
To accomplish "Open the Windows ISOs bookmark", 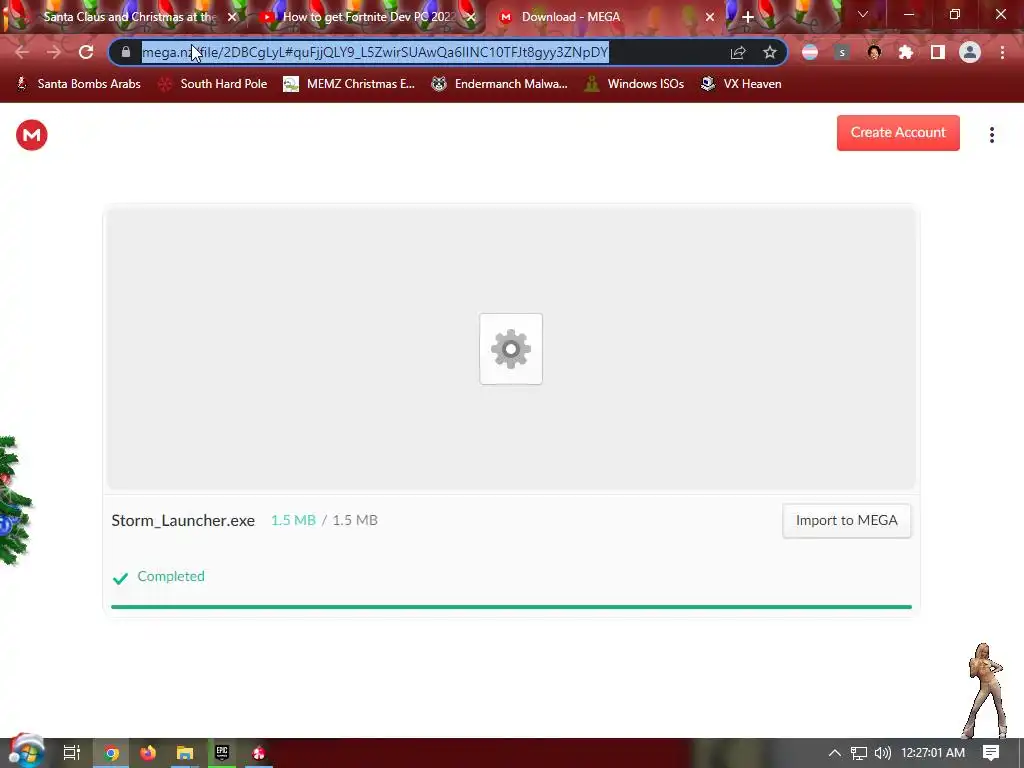I will 634,84.
